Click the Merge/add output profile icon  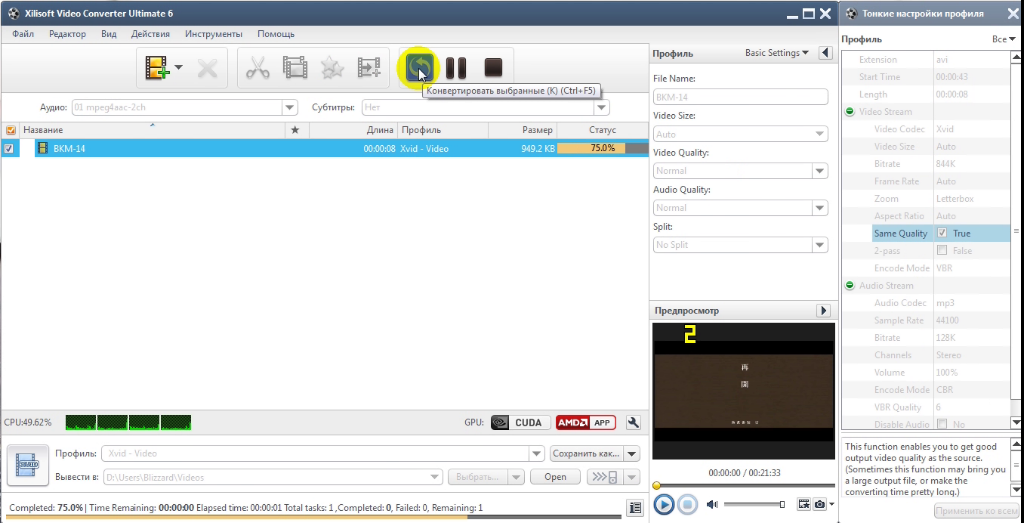pos(369,68)
